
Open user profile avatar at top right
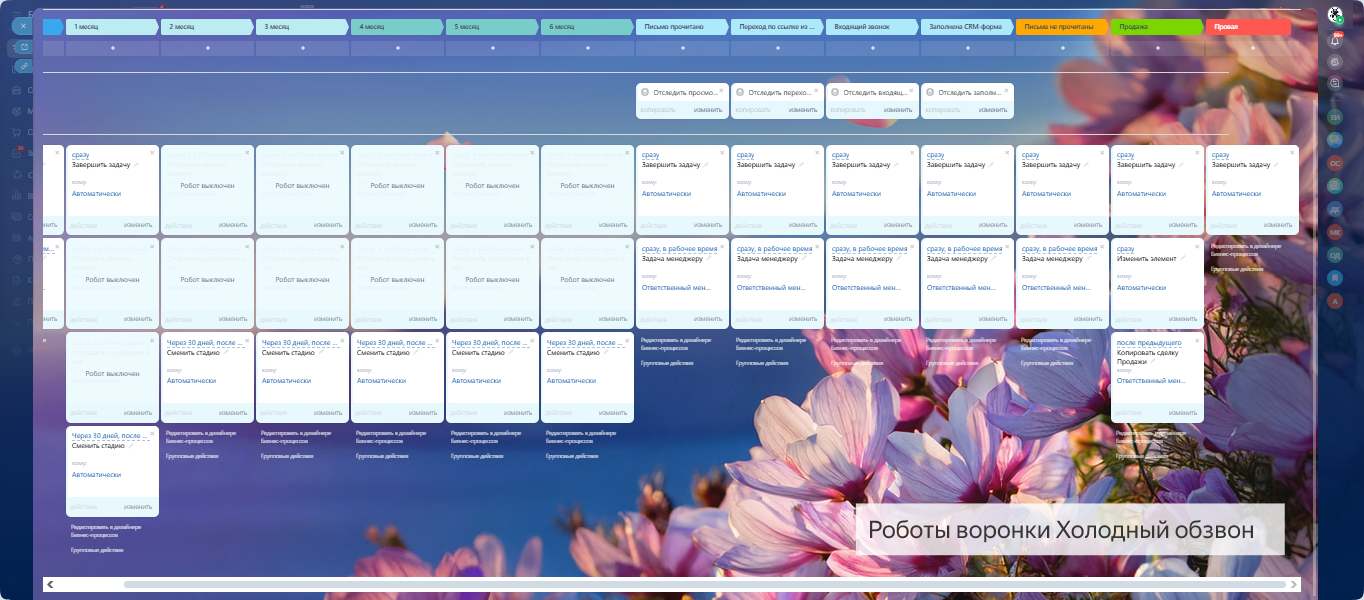(x=1335, y=15)
